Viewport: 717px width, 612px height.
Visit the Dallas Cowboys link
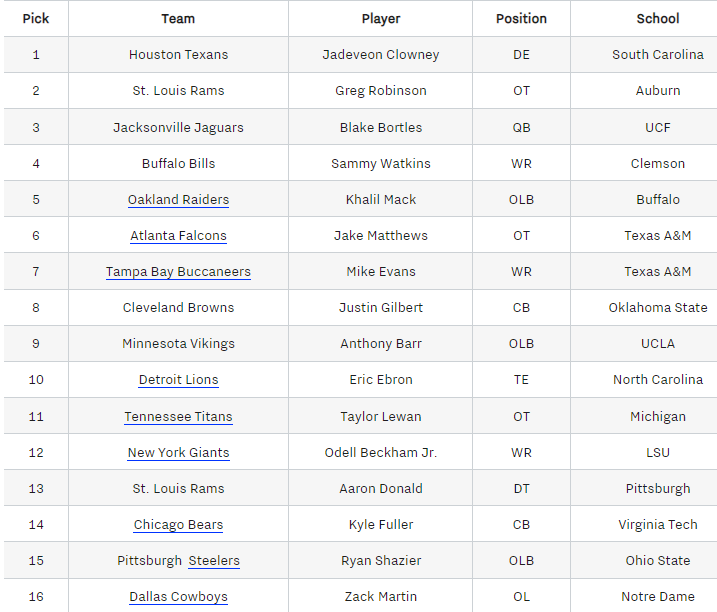[x=178, y=597]
